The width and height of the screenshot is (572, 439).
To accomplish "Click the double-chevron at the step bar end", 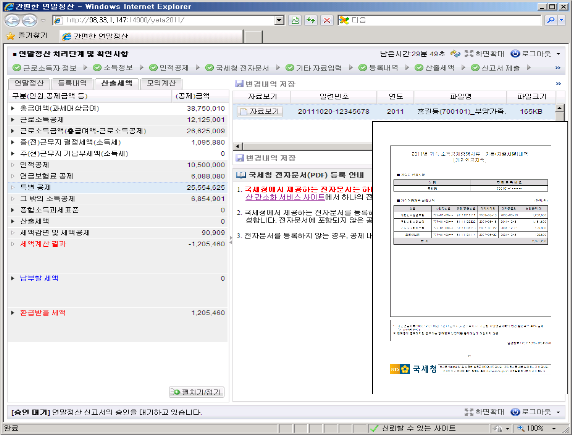I will pyautogui.click(x=558, y=68).
